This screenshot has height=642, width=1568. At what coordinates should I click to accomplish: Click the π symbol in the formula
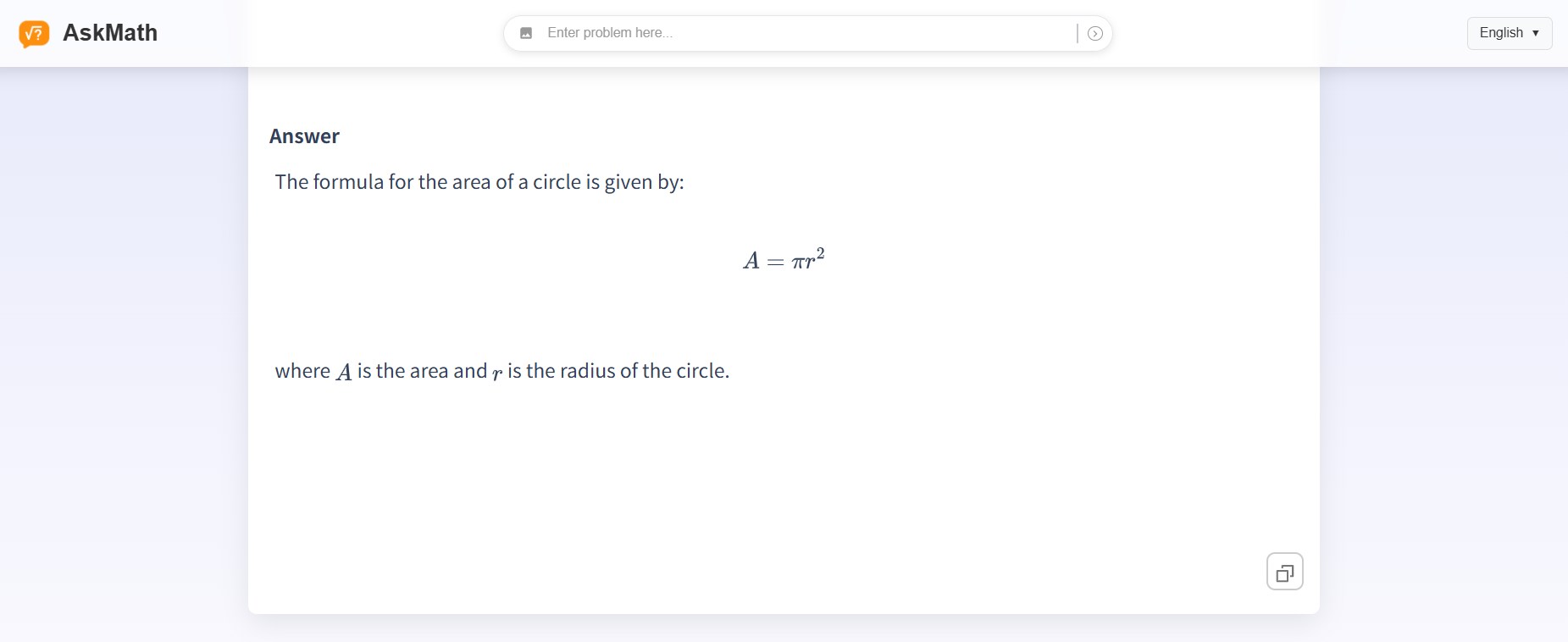[x=798, y=262]
